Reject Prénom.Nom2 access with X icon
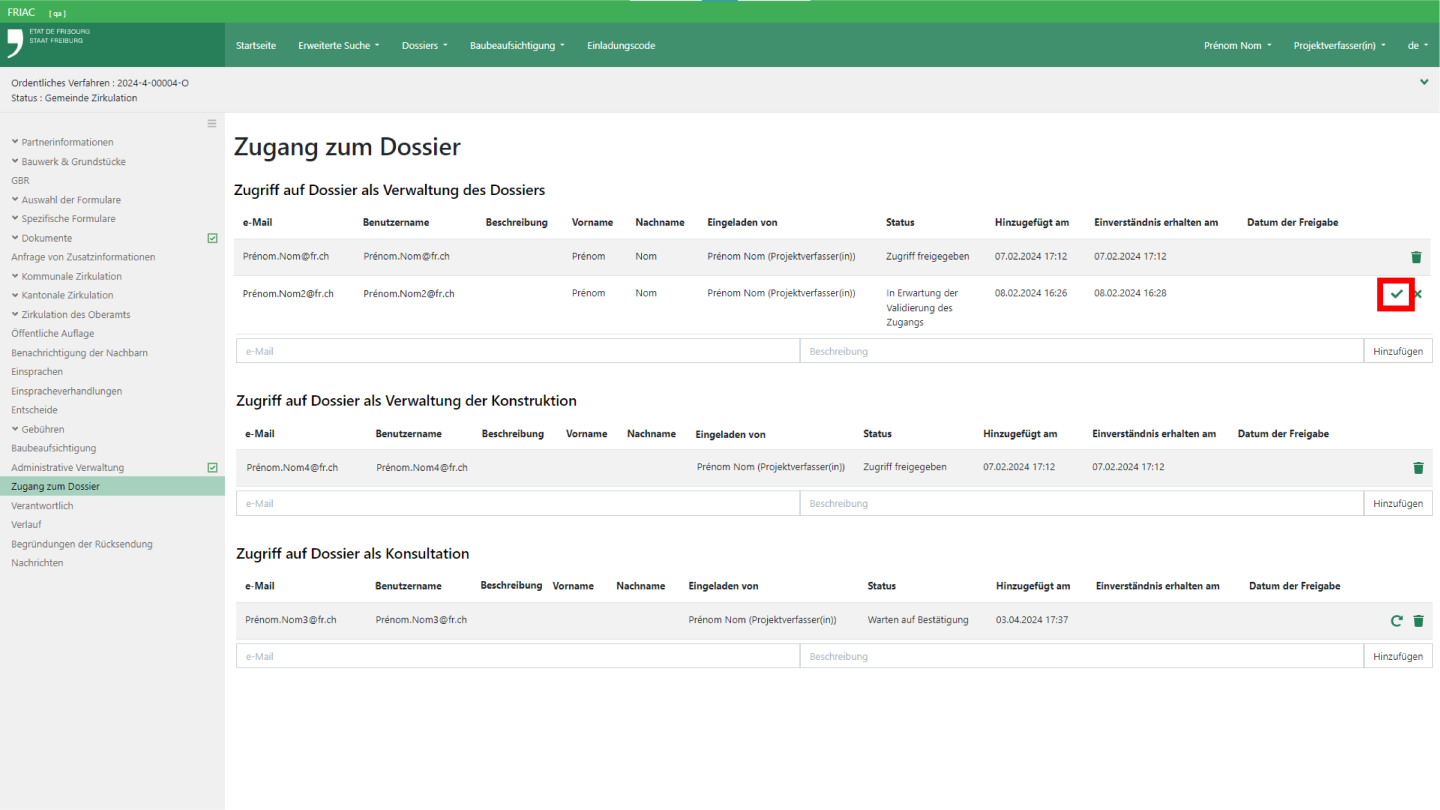 pos(1418,294)
